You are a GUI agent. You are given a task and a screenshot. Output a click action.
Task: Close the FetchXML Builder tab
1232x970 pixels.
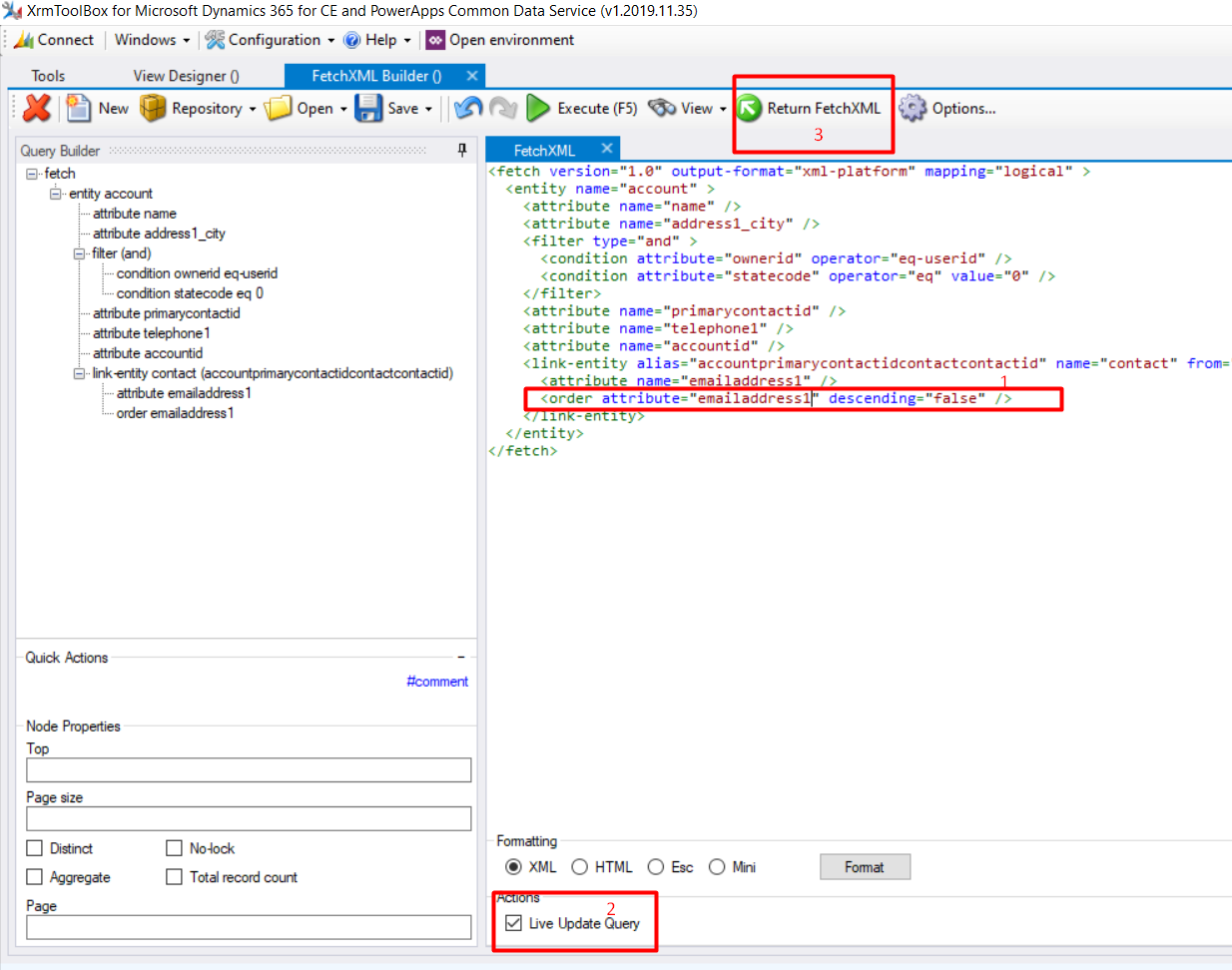[472, 76]
